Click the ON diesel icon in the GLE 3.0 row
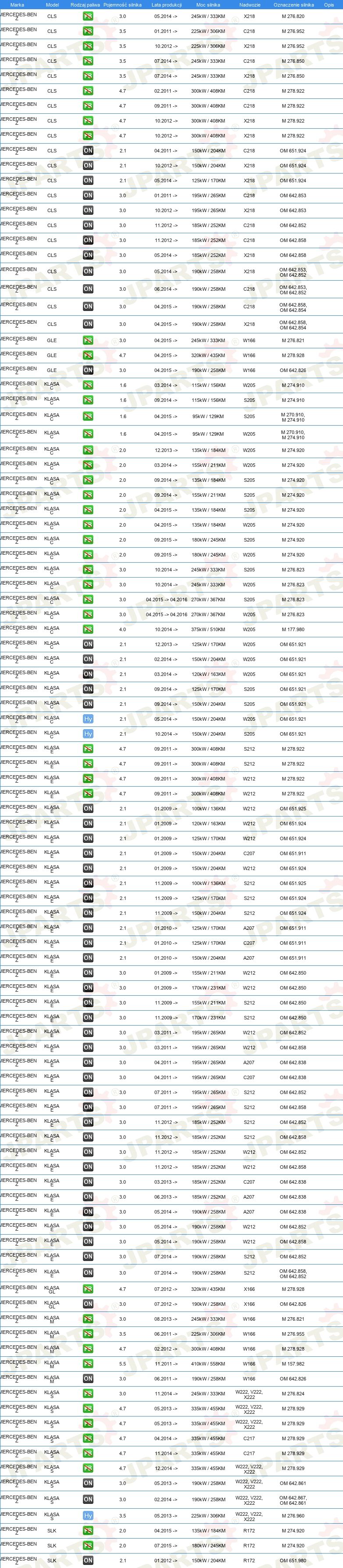343x1568 pixels. tap(88, 370)
